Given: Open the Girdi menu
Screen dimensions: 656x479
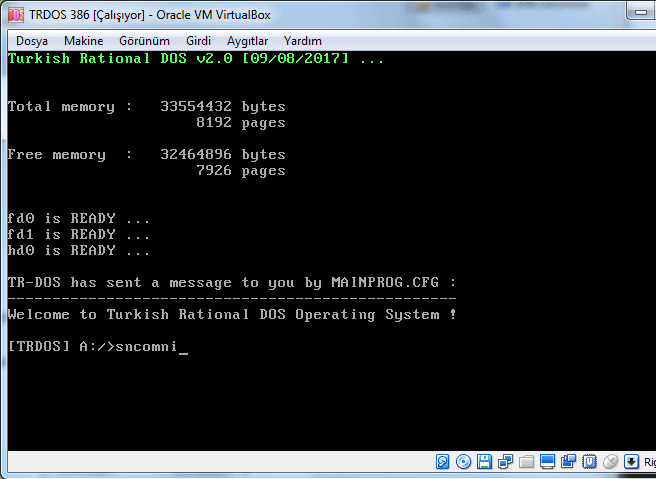Looking at the screenshot, I should [198, 41].
